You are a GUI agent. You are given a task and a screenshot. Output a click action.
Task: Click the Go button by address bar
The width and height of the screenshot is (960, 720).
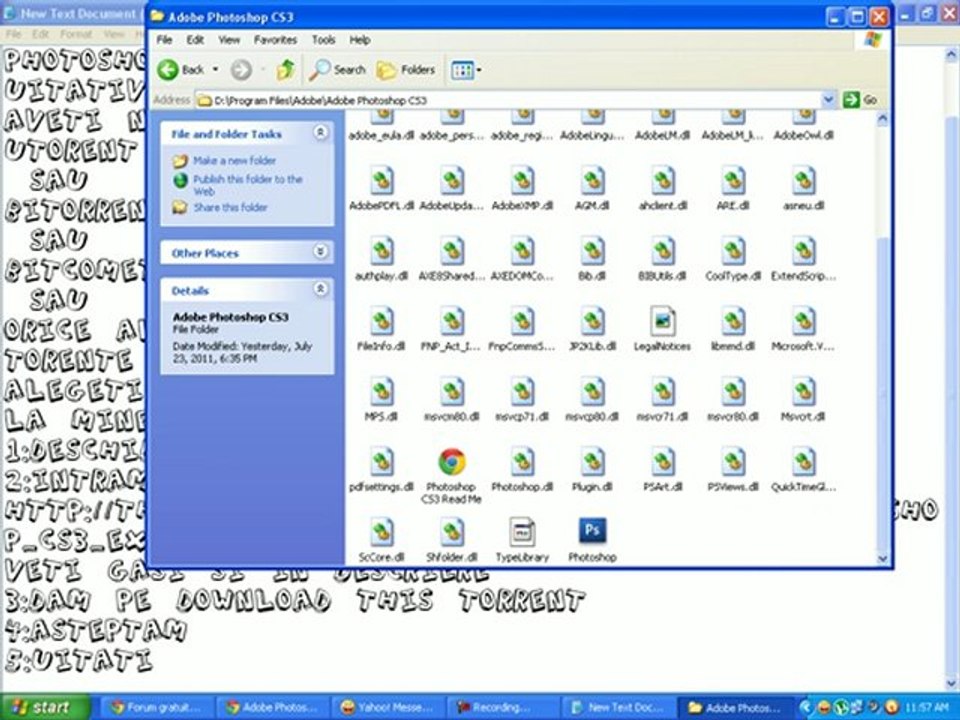pyautogui.click(x=861, y=99)
